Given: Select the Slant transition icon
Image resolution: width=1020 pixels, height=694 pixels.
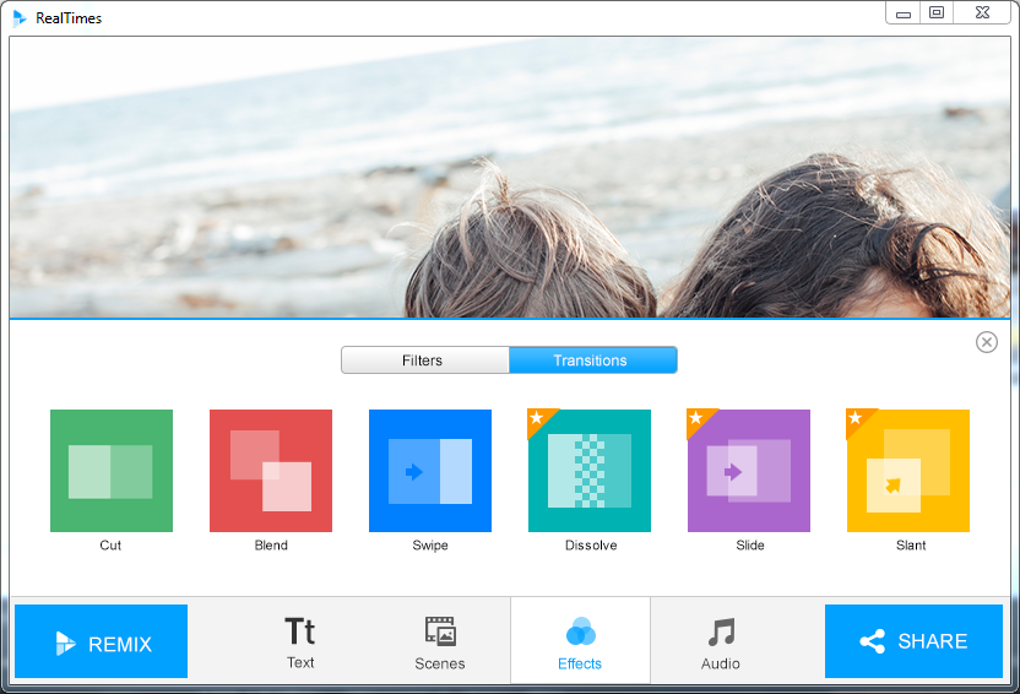Looking at the screenshot, I should pos(908,470).
